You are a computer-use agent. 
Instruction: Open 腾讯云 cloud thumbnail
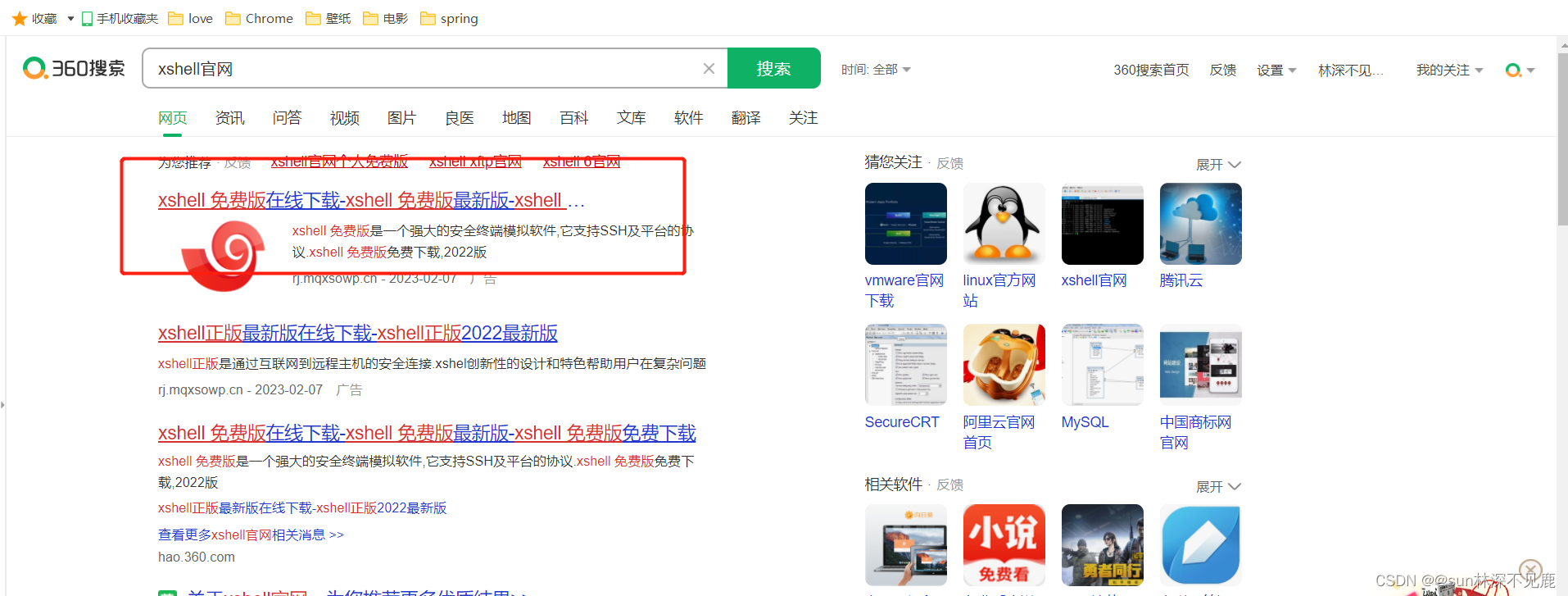1201,224
